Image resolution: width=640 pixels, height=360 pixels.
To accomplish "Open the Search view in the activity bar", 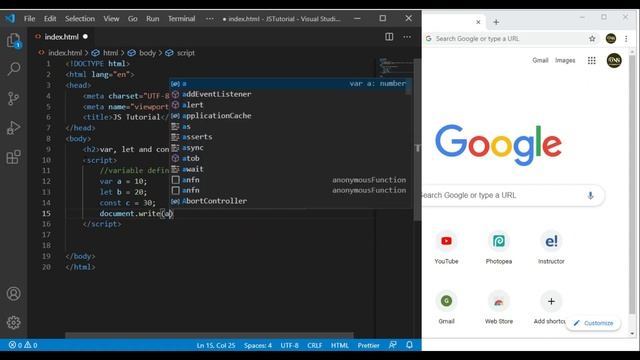I will pos(13,69).
